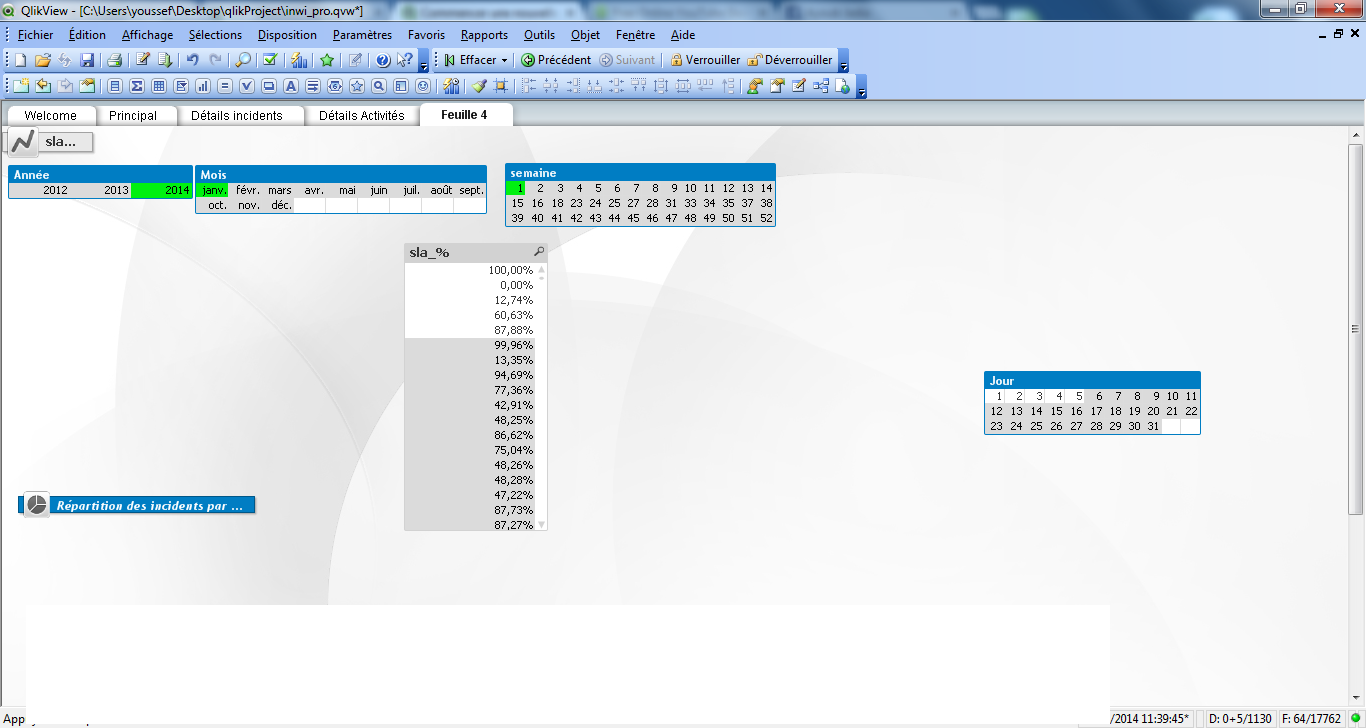This screenshot has width=1366, height=728.
Task: Create a Current Selections Box object
Action: 246,86
